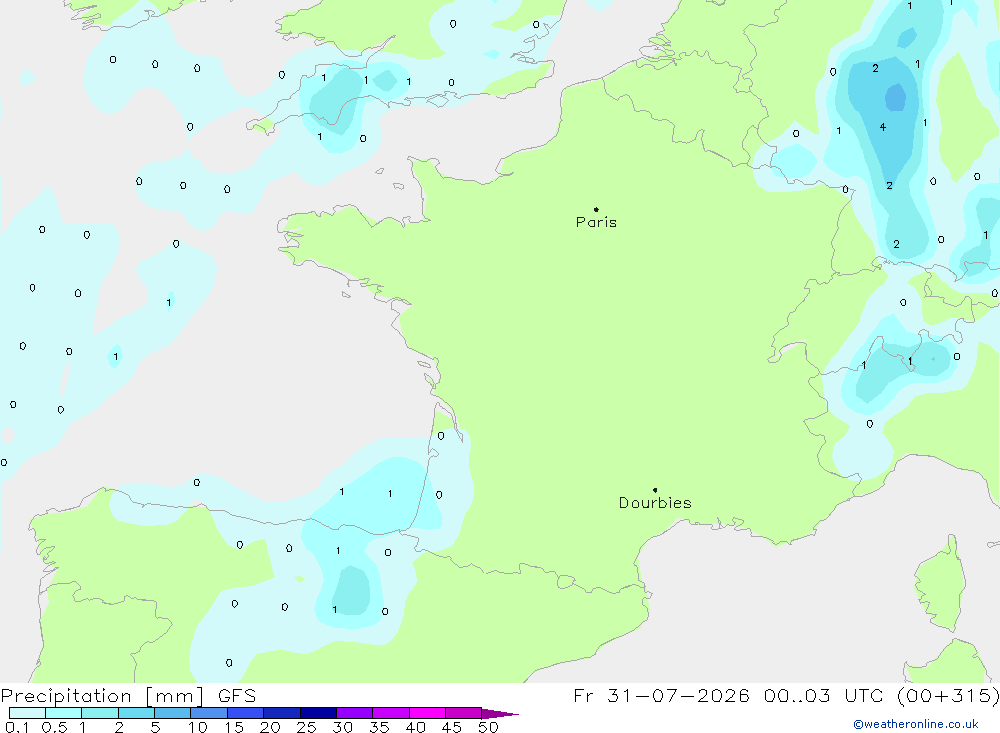Screen dimensions: 1000x733
Task: Select the black dot marking Dourbies
Action: tap(655, 490)
